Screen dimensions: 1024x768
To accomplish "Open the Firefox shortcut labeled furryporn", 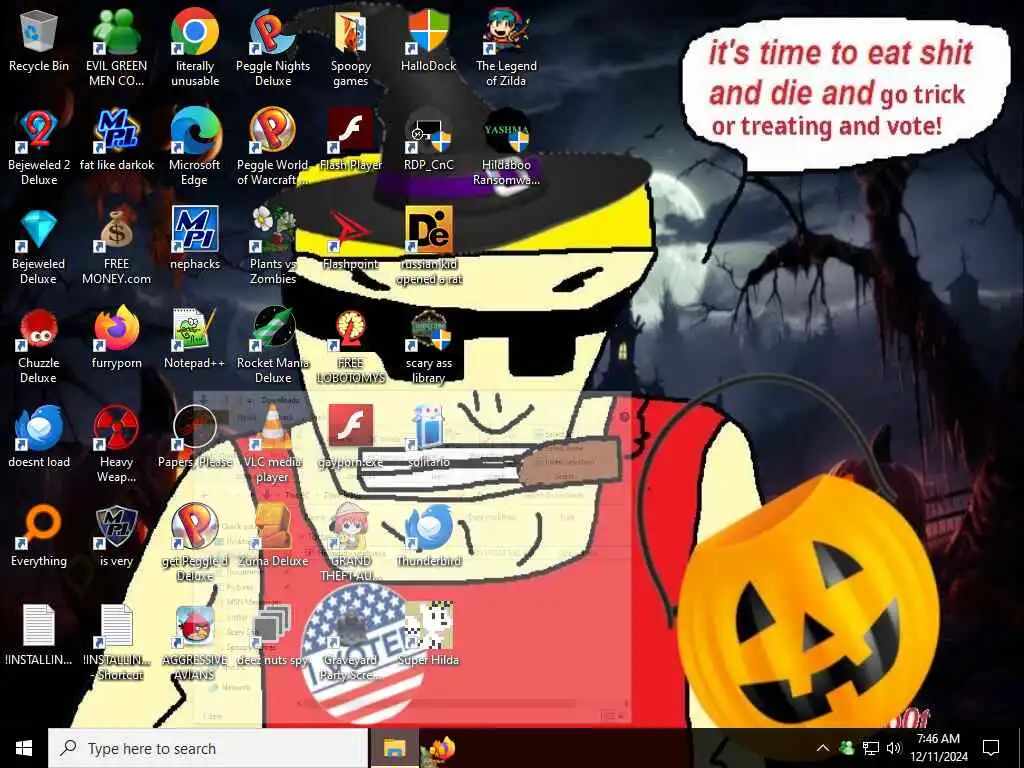I will click(x=116, y=339).
